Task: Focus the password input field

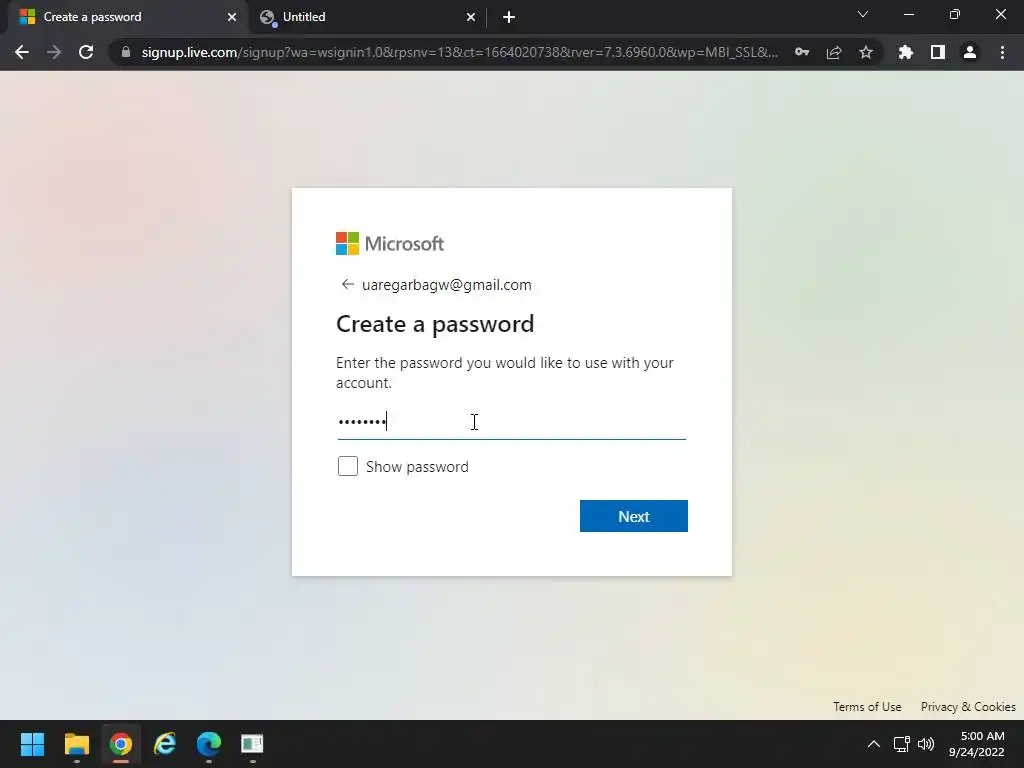Action: tap(511, 422)
